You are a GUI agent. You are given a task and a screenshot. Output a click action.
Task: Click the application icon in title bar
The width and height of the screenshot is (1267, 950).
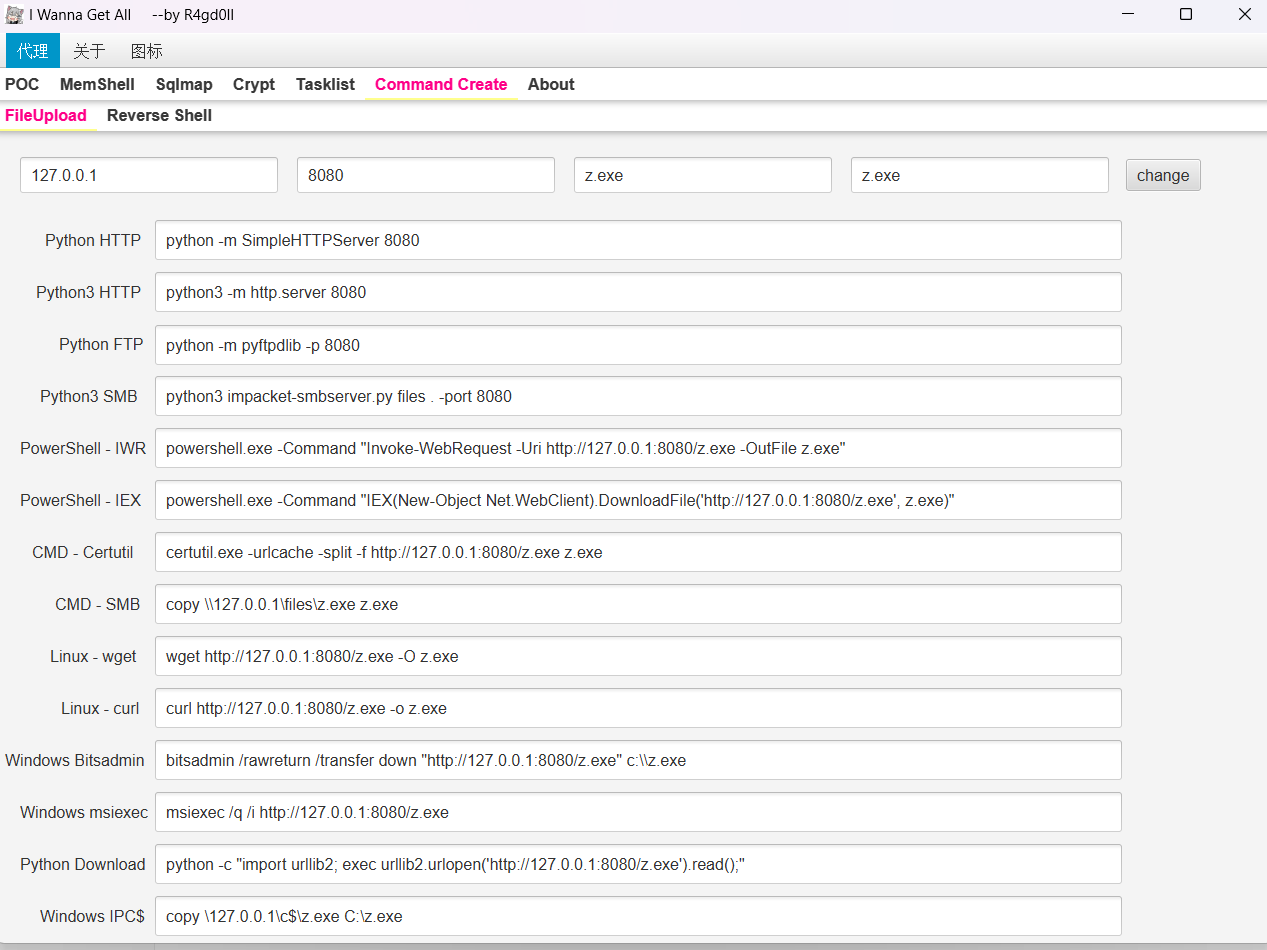pos(14,15)
